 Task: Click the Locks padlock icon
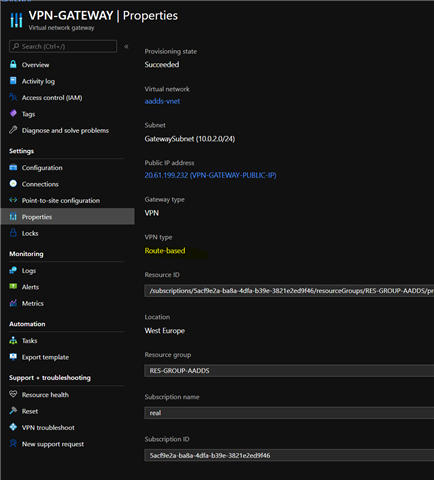[x=13, y=233]
